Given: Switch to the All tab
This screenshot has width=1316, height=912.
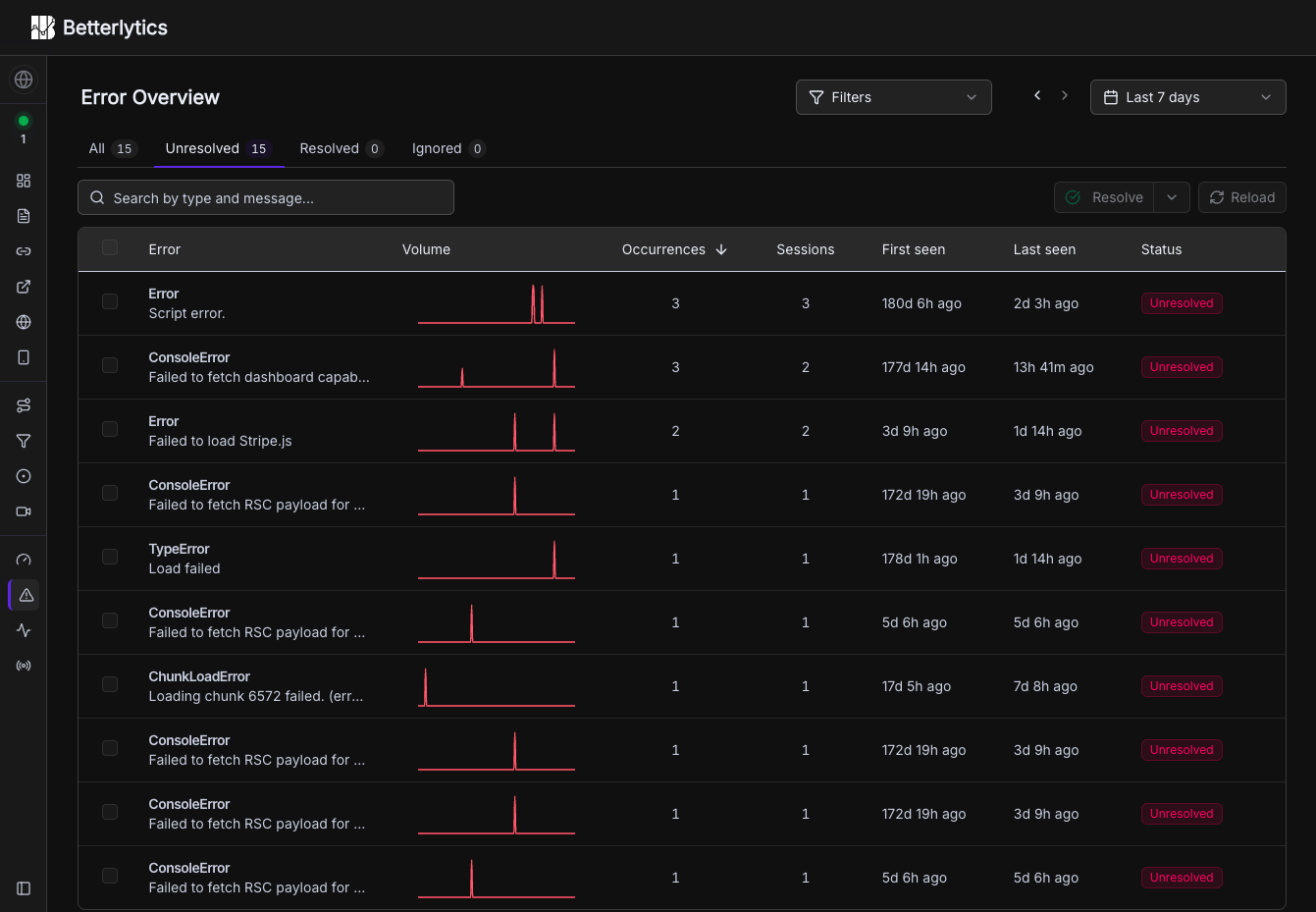Looking at the screenshot, I should point(112,148).
